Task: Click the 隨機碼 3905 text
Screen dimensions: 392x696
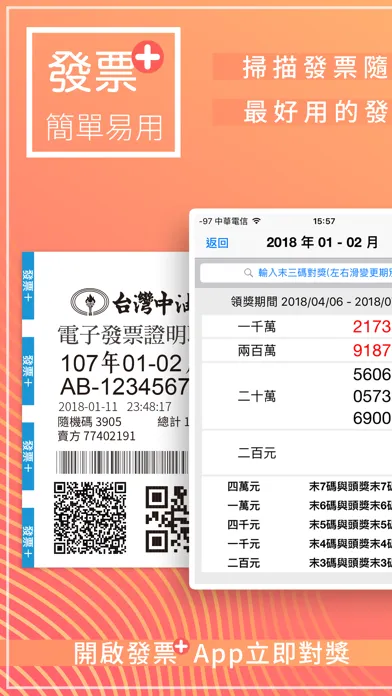Action: 89,421
